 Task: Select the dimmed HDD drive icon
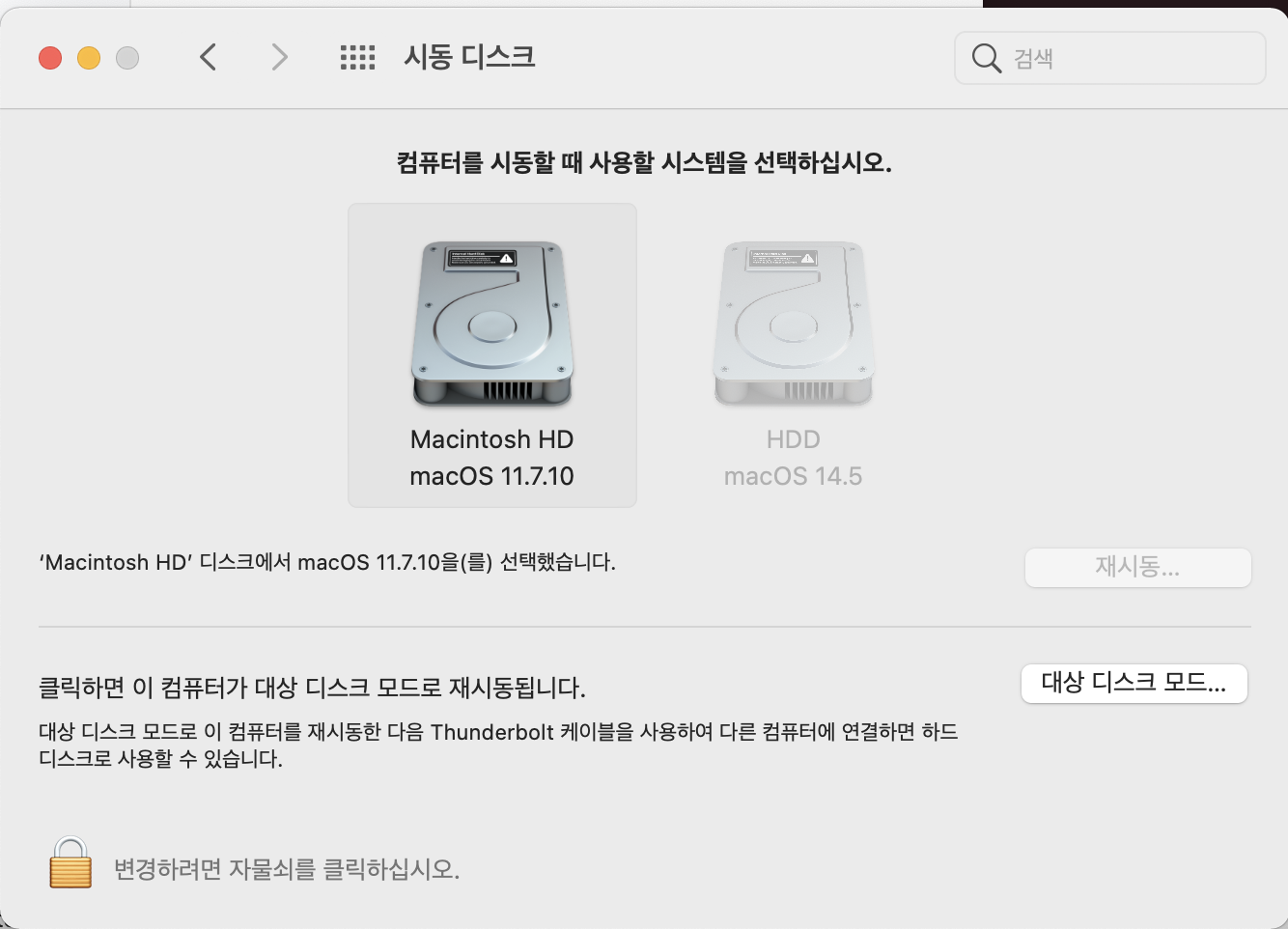coord(794,324)
